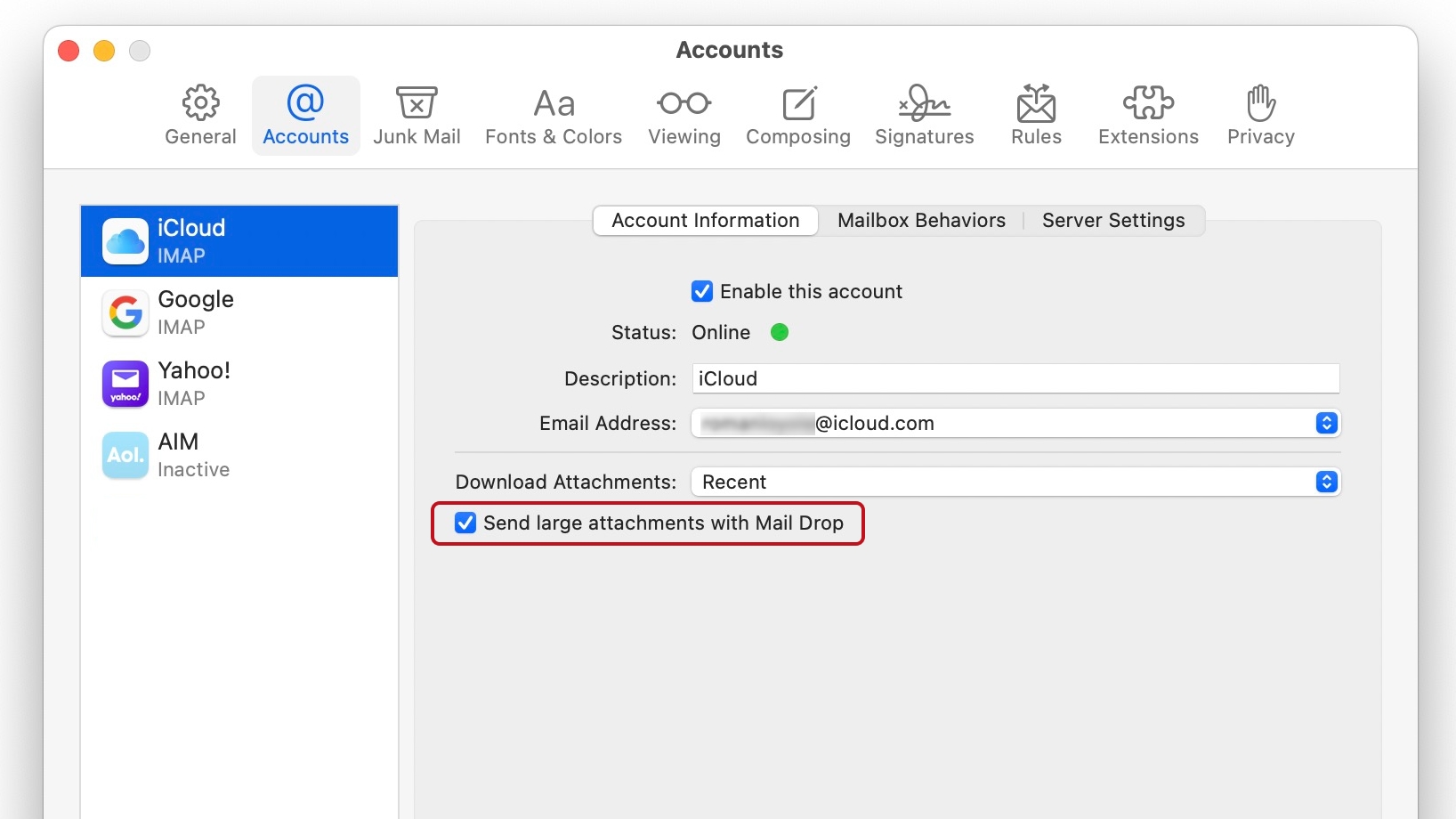Open the Composing settings pane
This screenshot has height=819, width=1456.
(x=797, y=115)
